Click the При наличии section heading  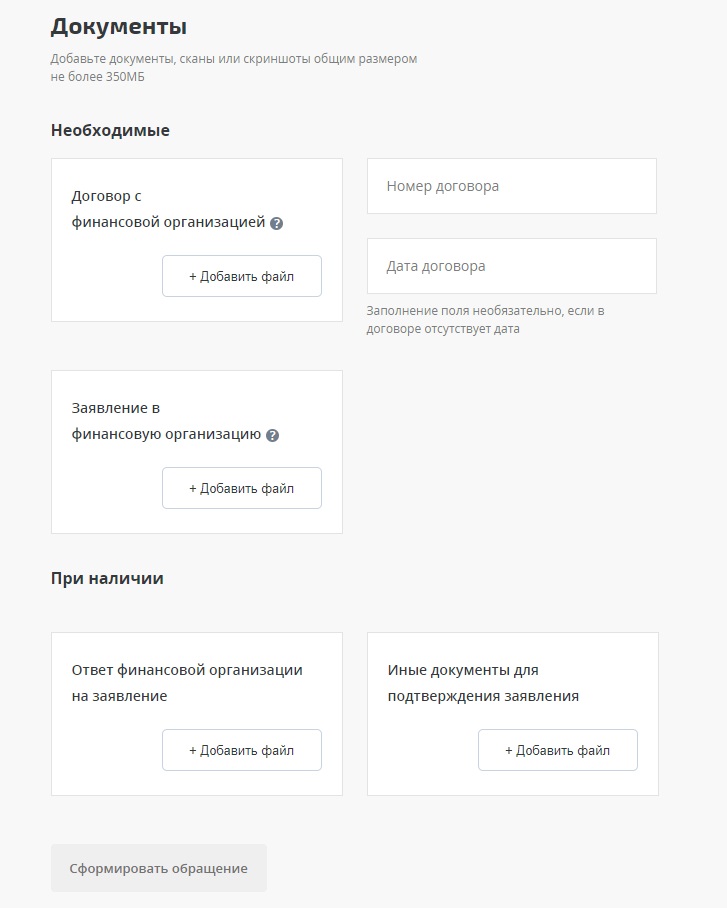pos(107,578)
